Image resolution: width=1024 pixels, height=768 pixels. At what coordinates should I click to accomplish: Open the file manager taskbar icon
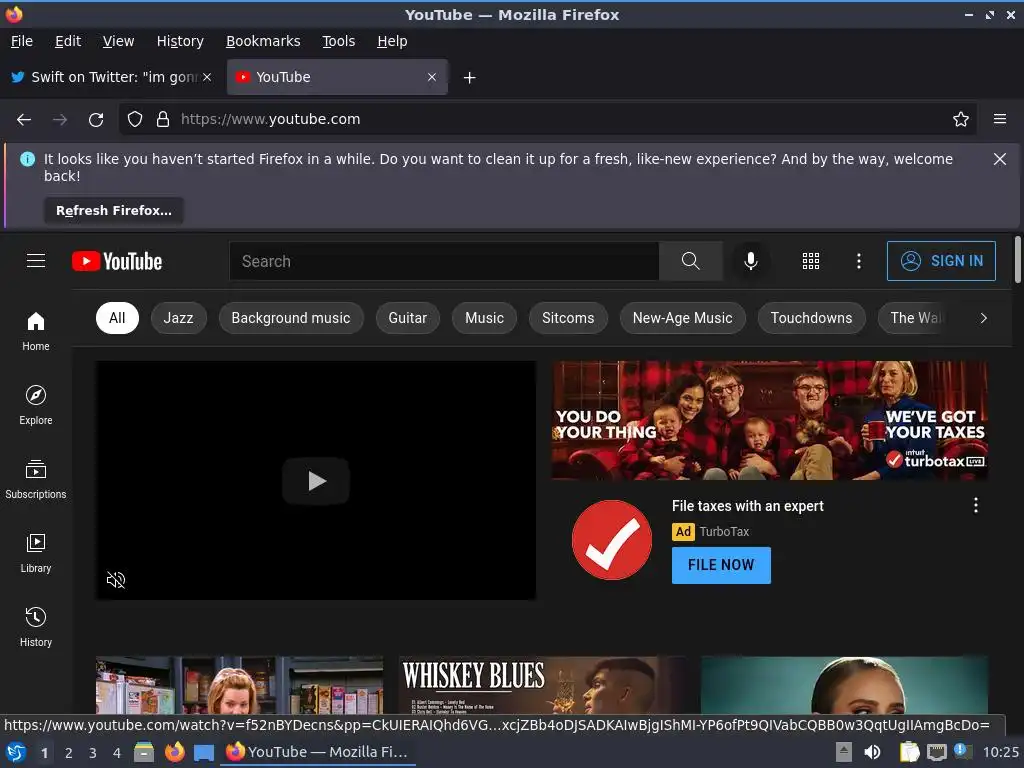coord(144,752)
